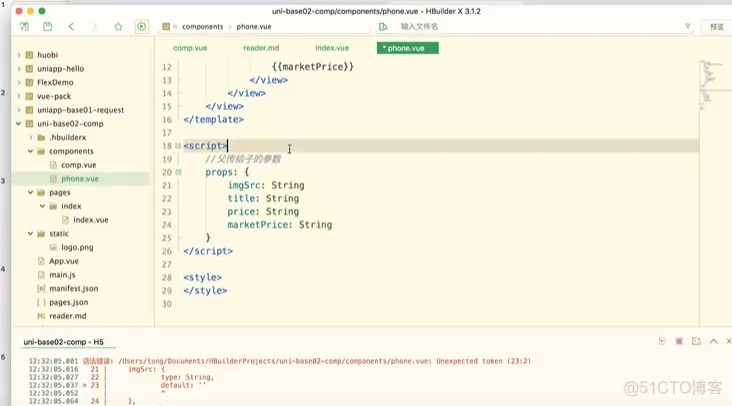Click the marketPrice: String code line
This screenshot has height=406, width=732.
[x=280, y=225]
